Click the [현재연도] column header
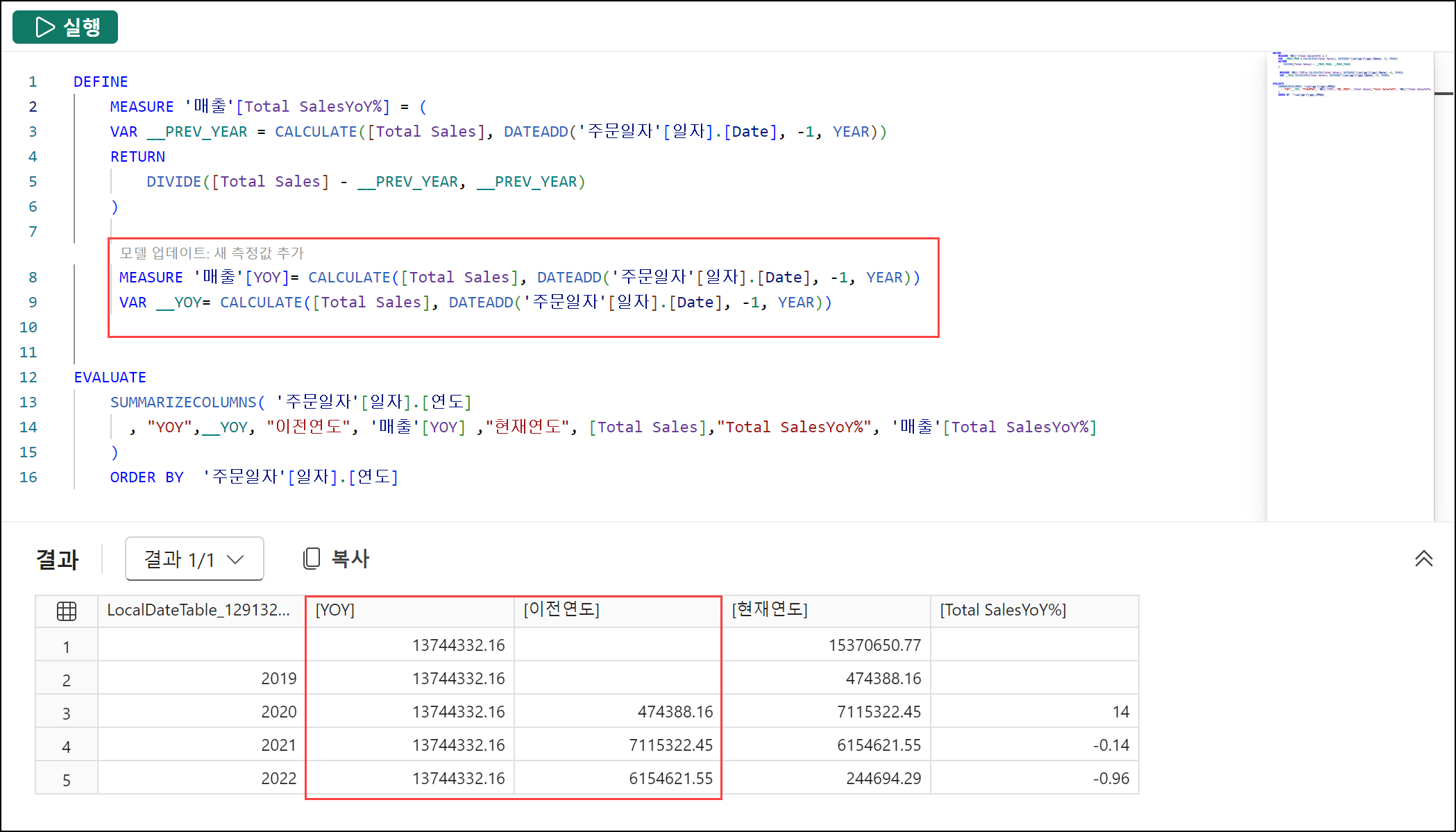The height and width of the screenshot is (832, 1456). click(x=826, y=610)
